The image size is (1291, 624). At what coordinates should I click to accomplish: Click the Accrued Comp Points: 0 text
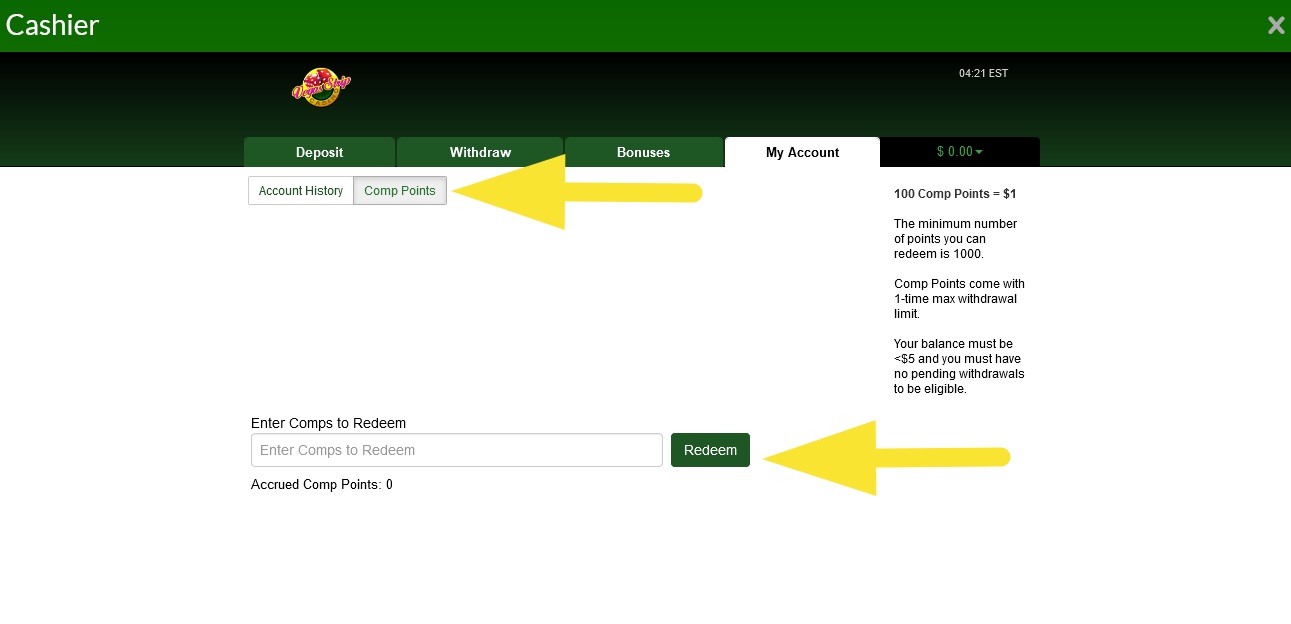point(321,485)
